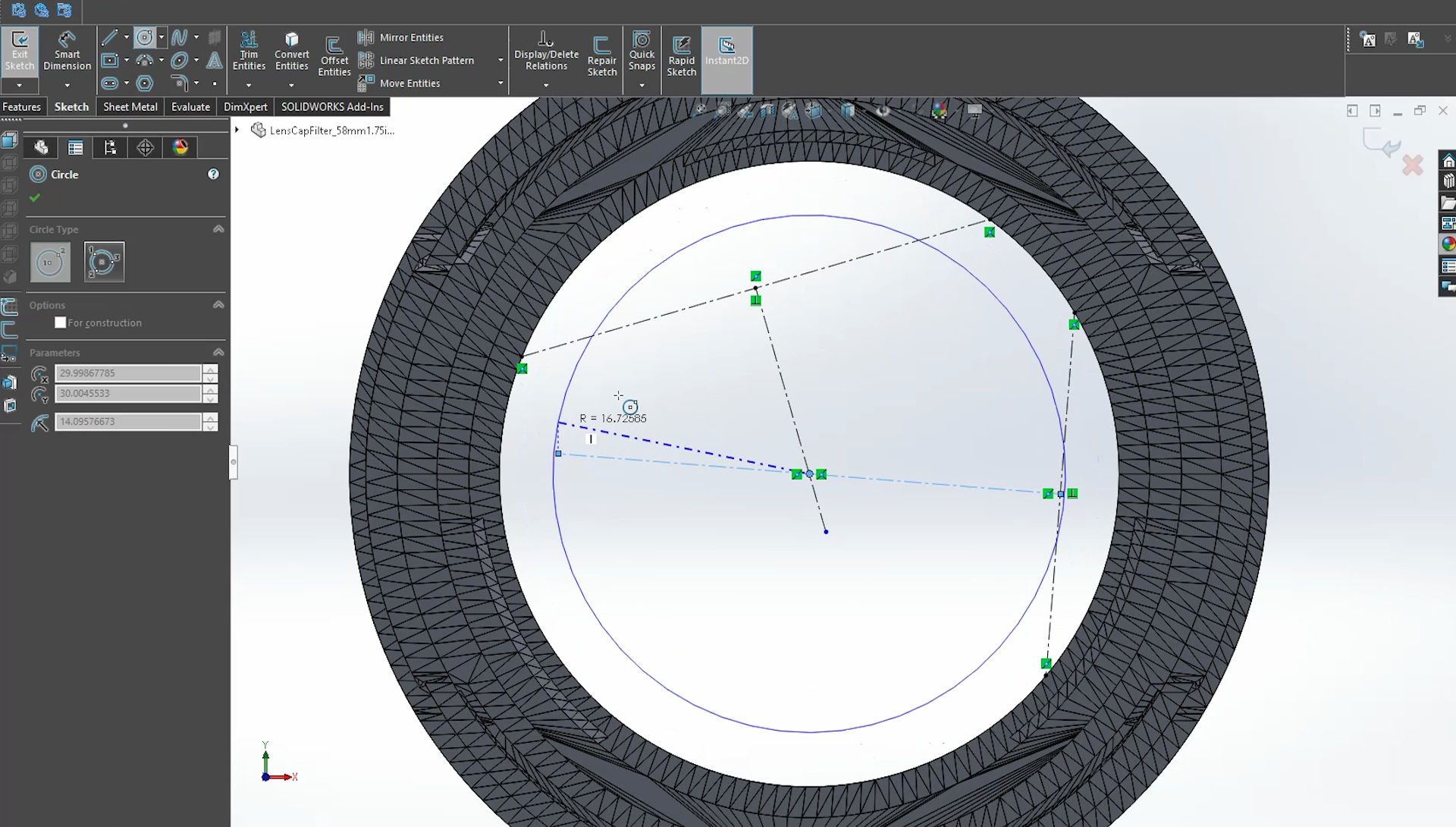
Task: Open SOLIDWORKS Resources home task pane
Action: 1448,162
